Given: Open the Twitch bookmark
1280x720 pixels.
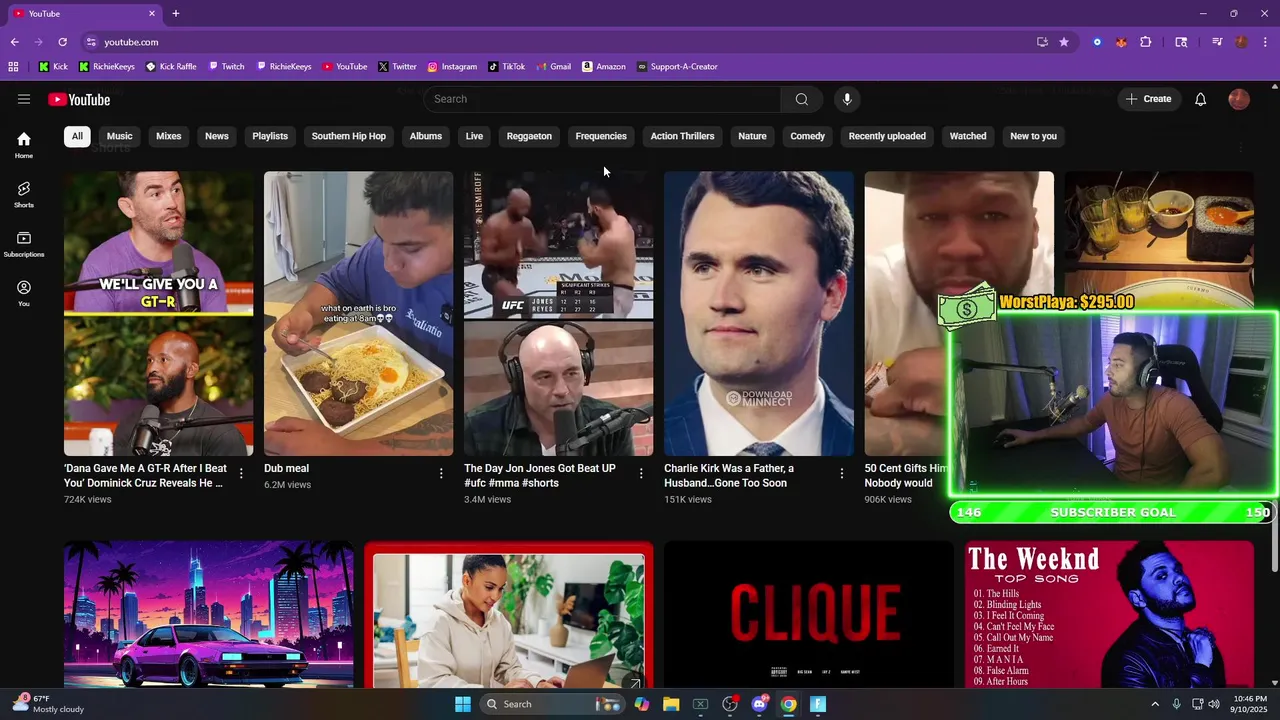Looking at the screenshot, I should (226, 67).
